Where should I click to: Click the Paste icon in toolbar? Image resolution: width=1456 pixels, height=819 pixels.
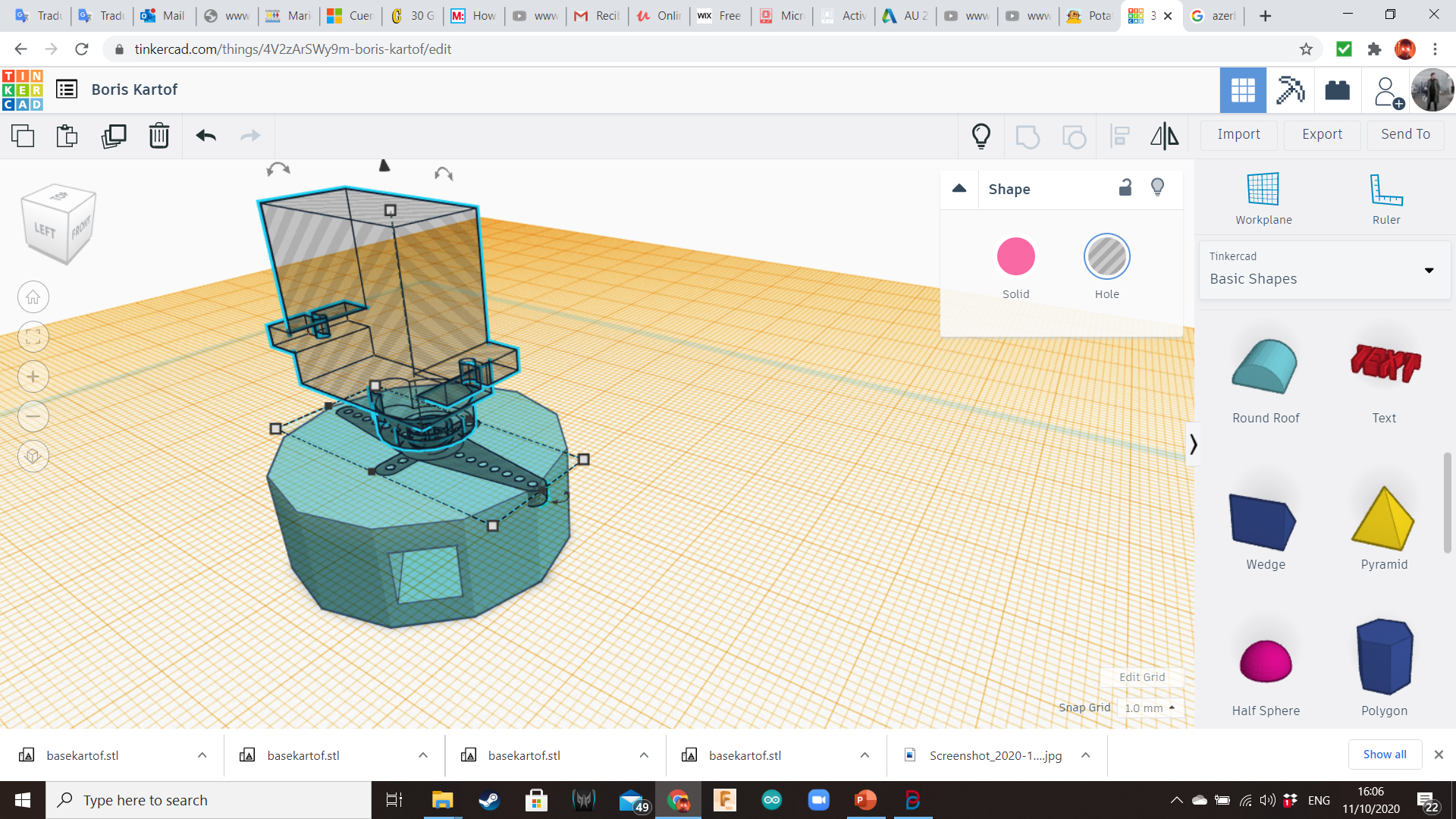(x=67, y=136)
